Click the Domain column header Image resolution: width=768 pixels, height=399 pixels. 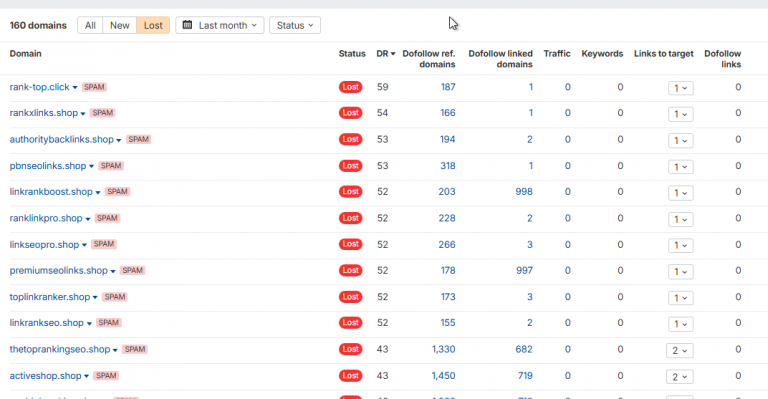25,54
